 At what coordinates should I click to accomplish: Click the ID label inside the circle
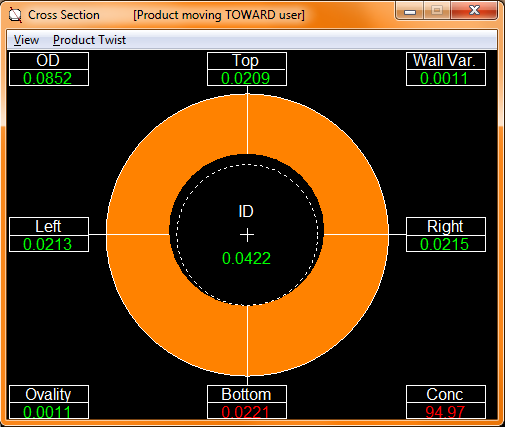click(x=246, y=211)
